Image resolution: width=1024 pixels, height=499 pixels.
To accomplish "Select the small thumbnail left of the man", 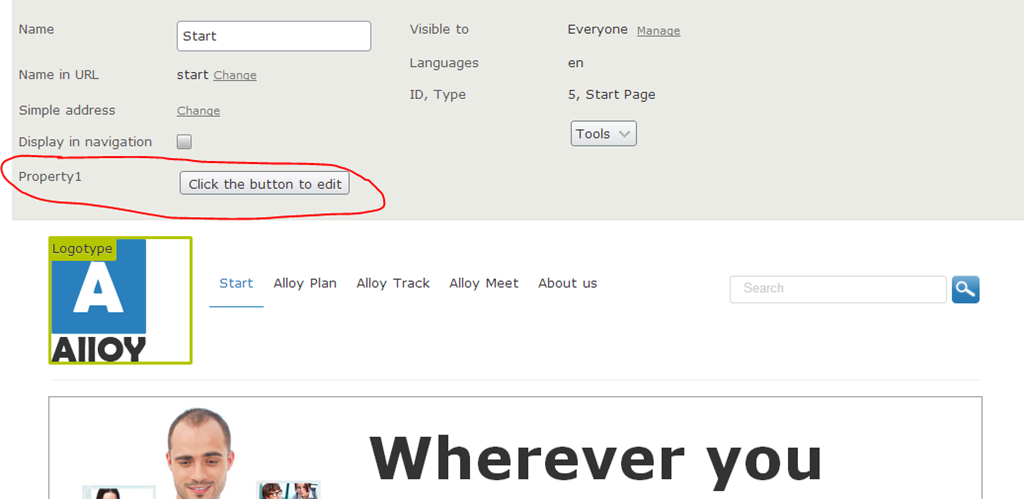I will [118, 492].
